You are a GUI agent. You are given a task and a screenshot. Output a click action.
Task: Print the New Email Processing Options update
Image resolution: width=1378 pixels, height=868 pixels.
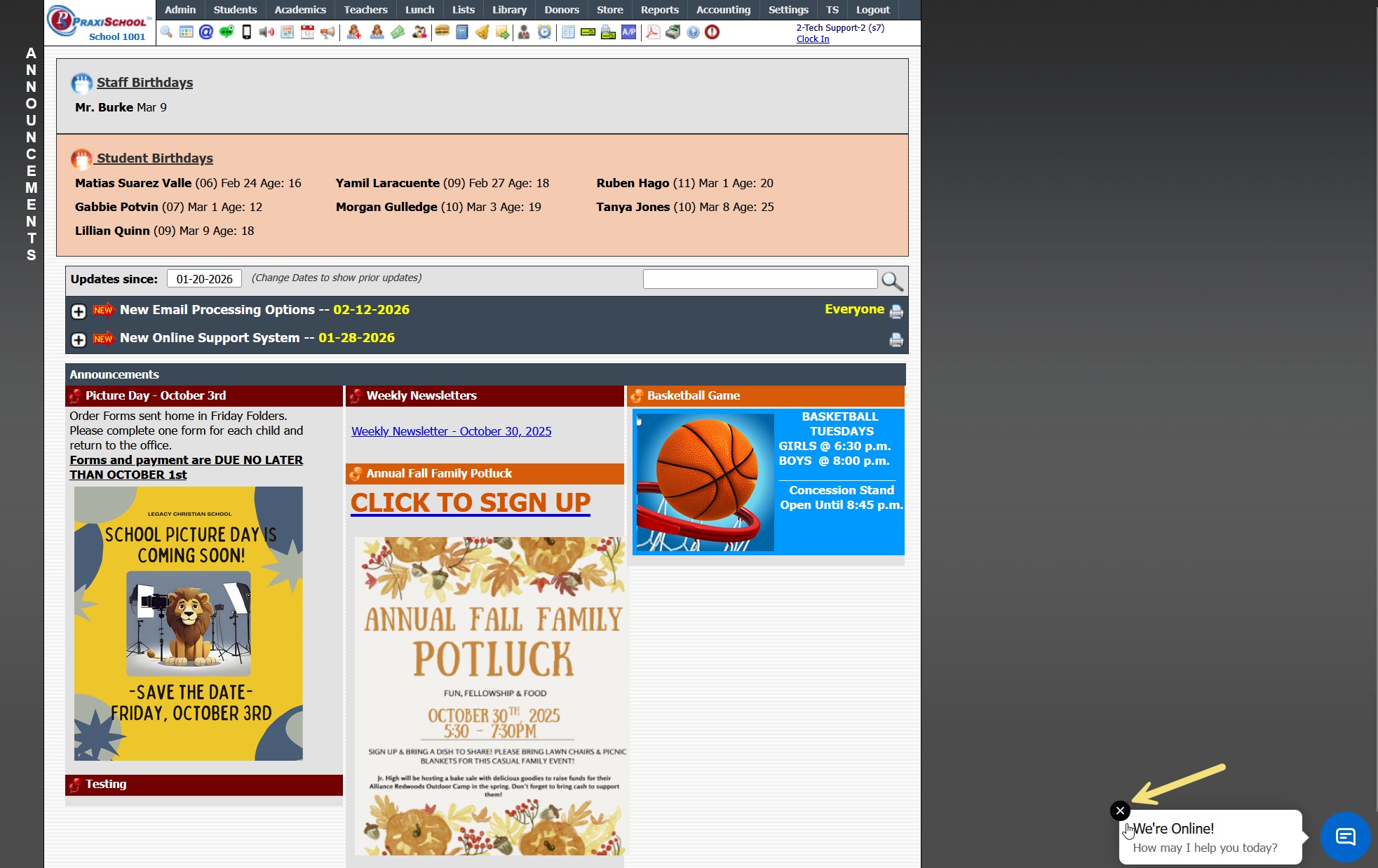[896, 311]
